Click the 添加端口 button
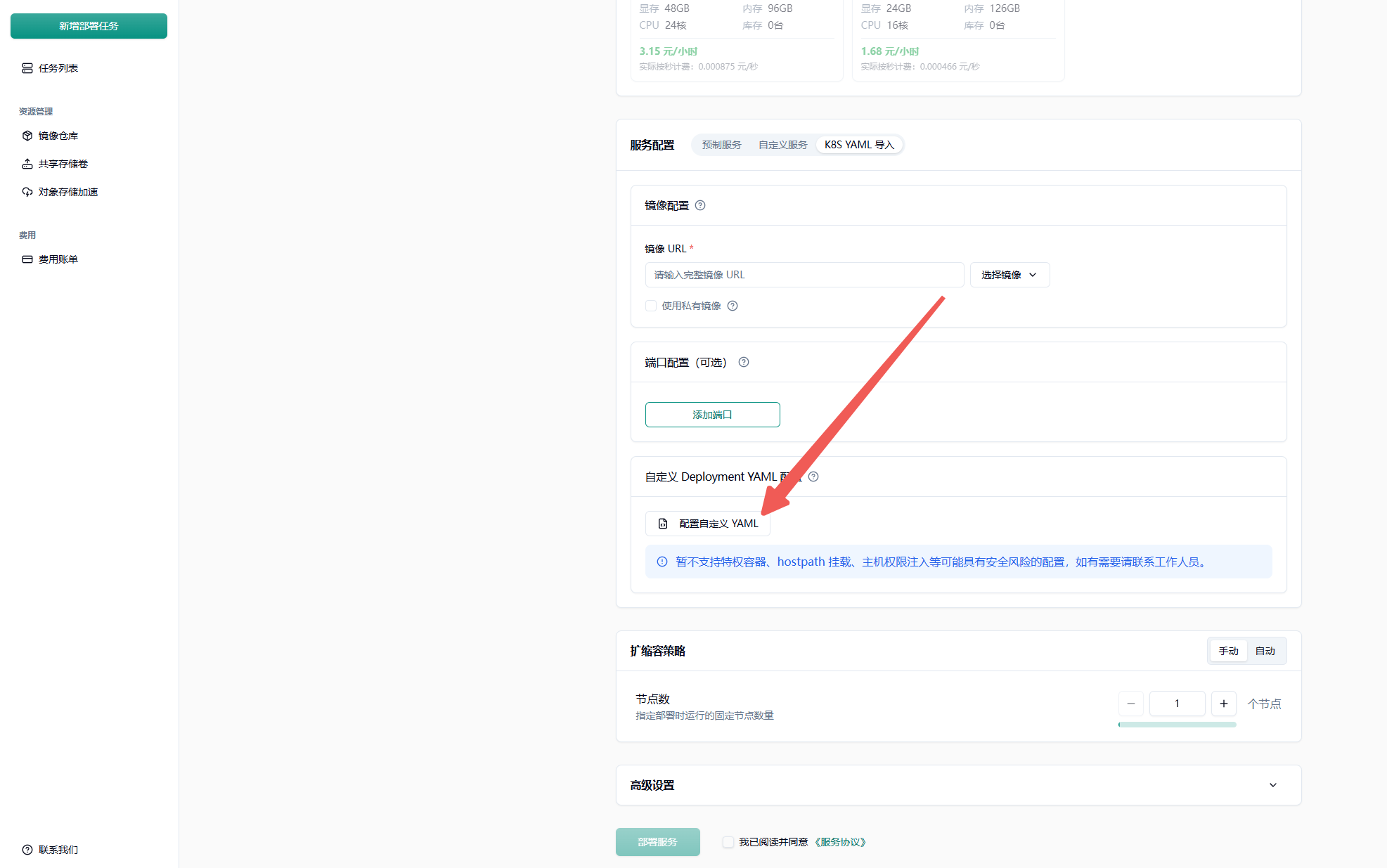This screenshot has height=868, width=1387. 712,415
